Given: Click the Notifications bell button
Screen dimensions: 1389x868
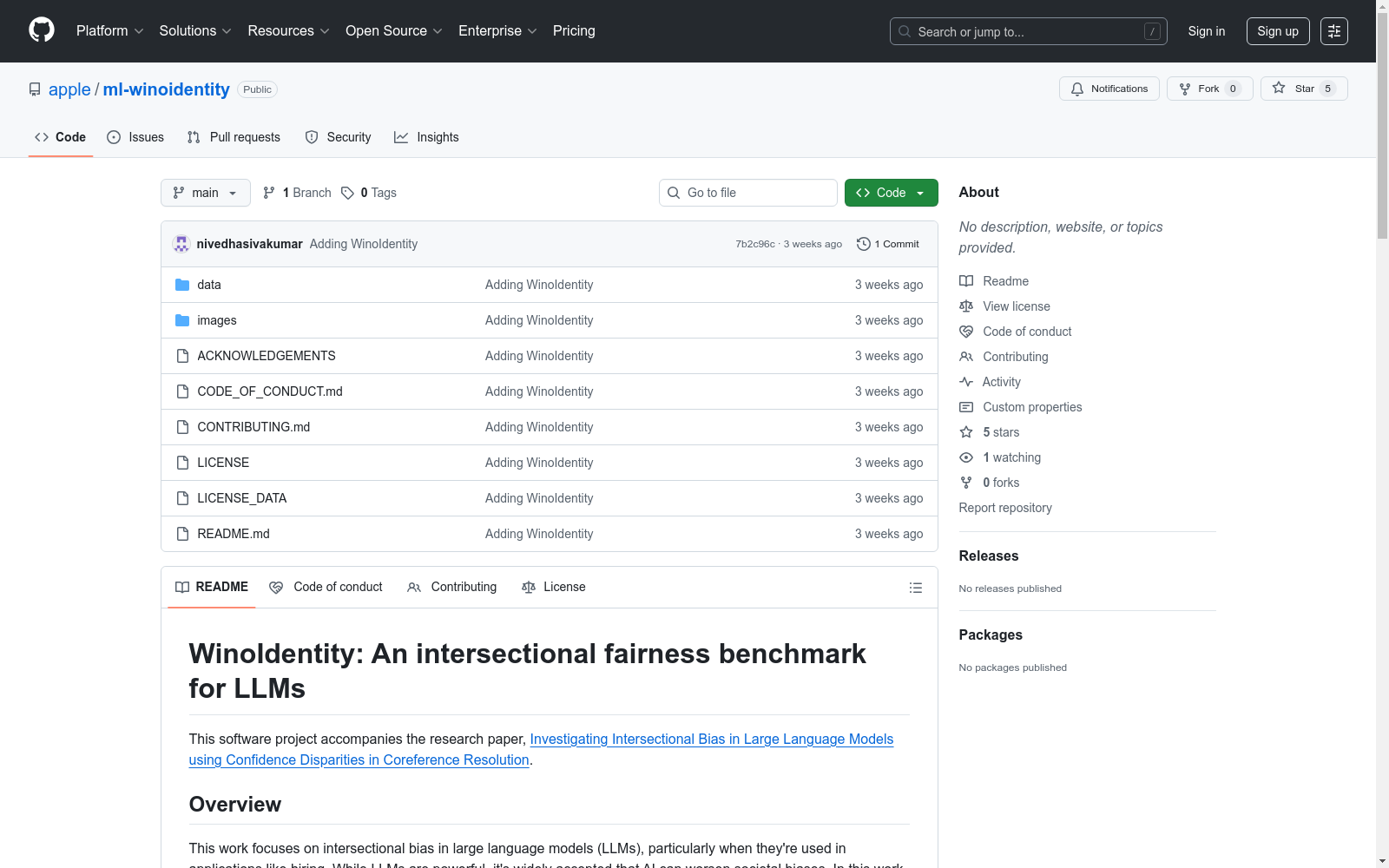Looking at the screenshot, I should click(1109, 89).
